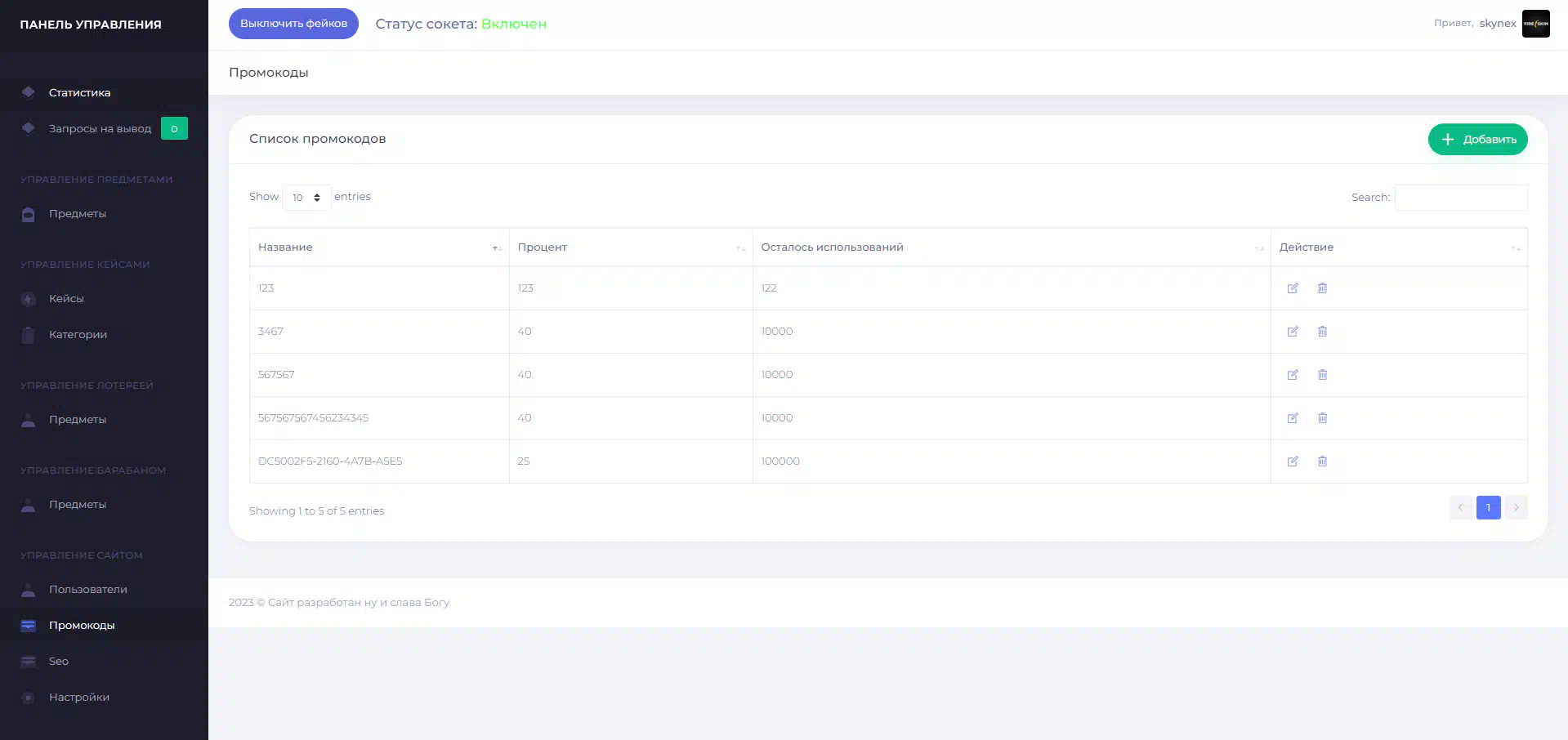Delete the promo code named 123
The image size is (1568, 740).
(1322, 288)
